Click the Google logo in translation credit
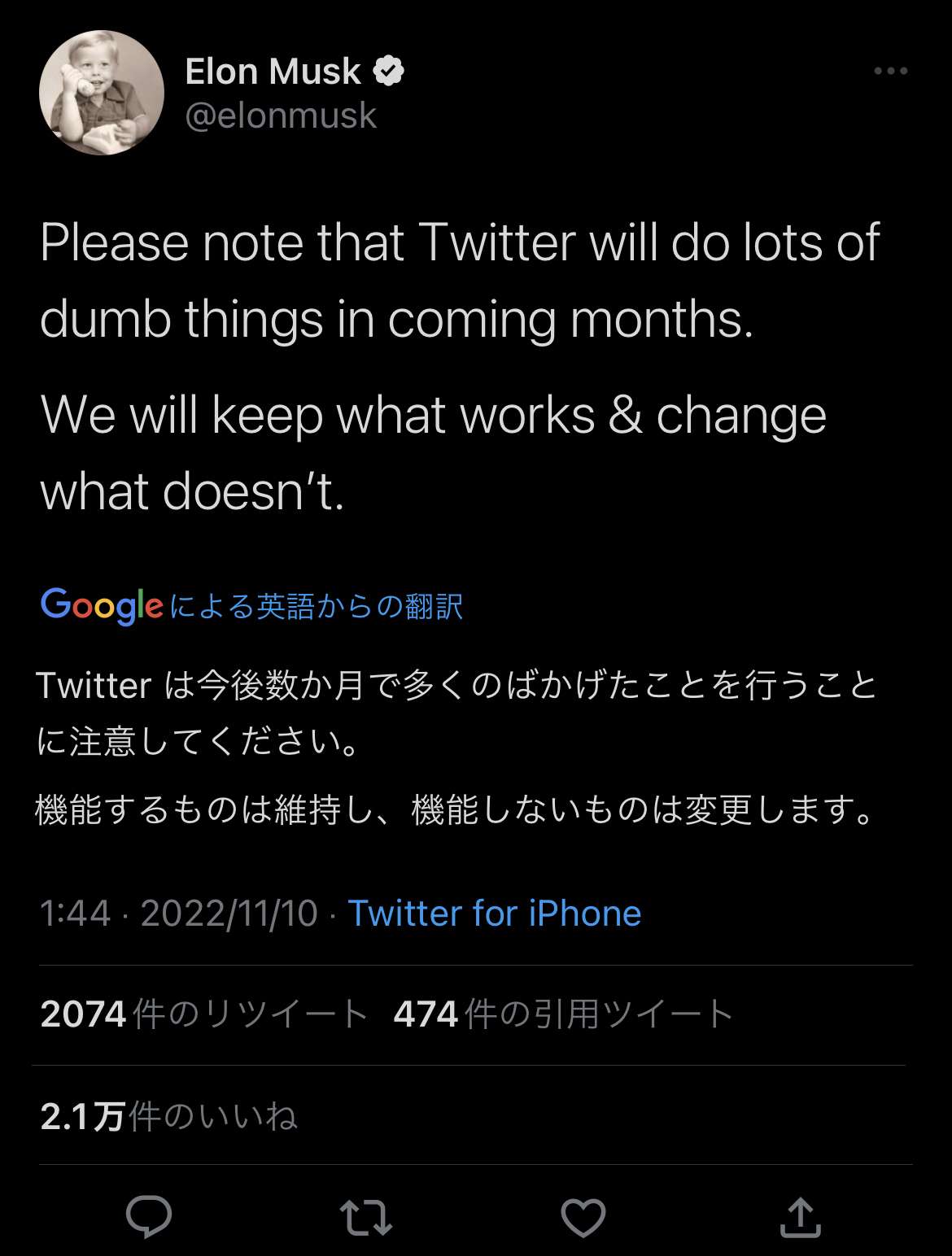 [x=102, y=606]
